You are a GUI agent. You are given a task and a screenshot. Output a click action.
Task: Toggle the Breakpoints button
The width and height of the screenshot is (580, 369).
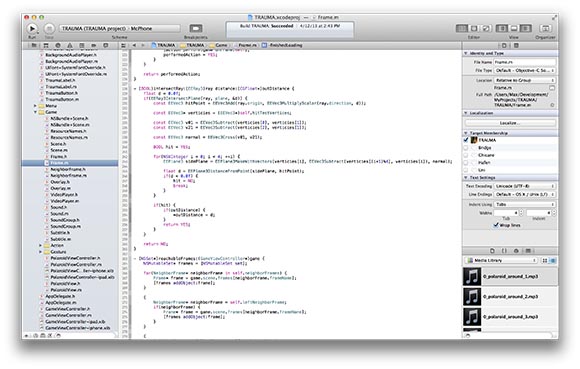click(196, 28)
